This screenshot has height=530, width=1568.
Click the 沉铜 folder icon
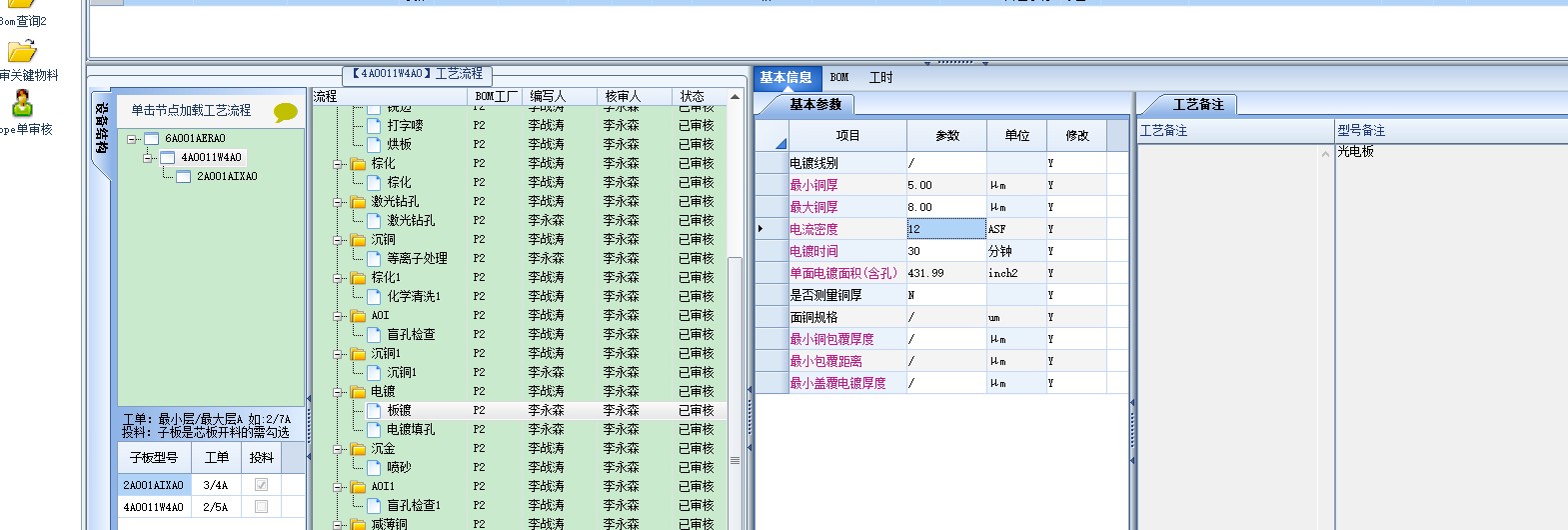tap(359, 240)
